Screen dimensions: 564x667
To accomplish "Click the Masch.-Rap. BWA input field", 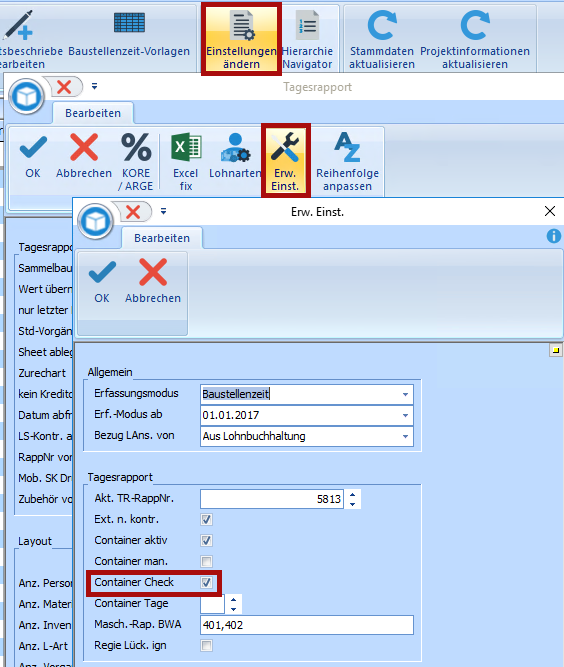I will (307, 625).
